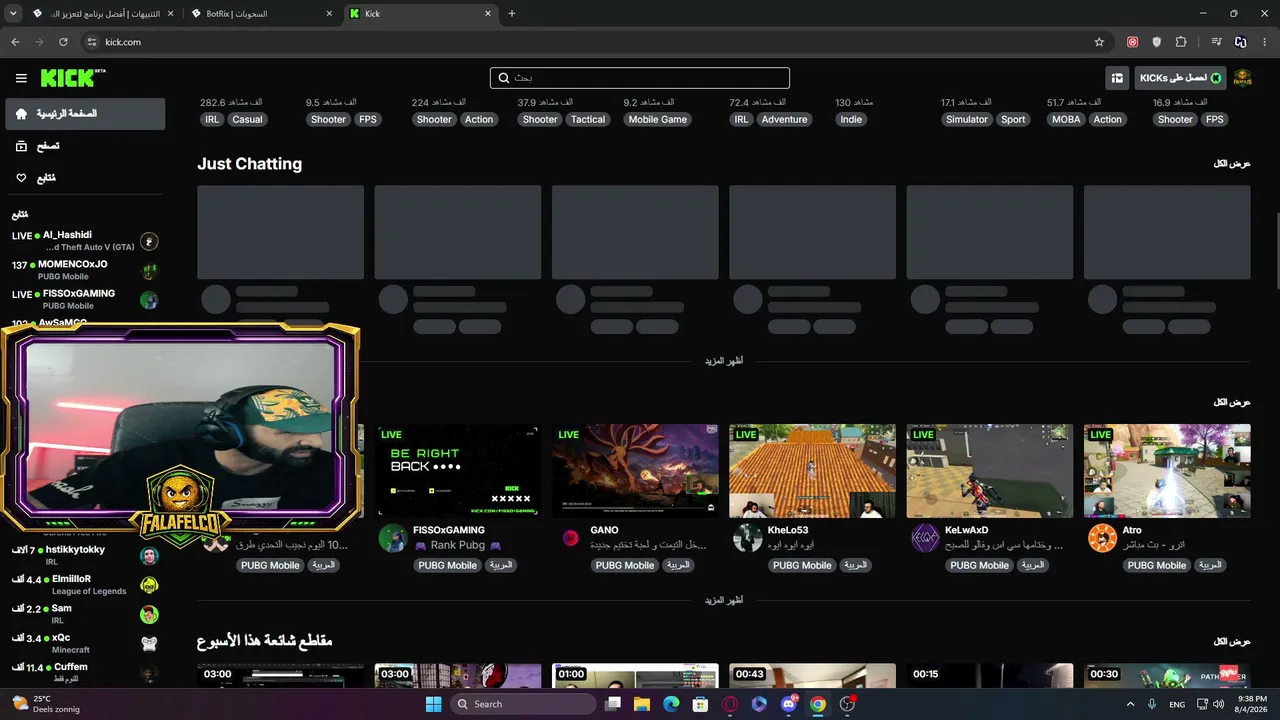Switch to the first Arabic-titled browser tab

103,14
